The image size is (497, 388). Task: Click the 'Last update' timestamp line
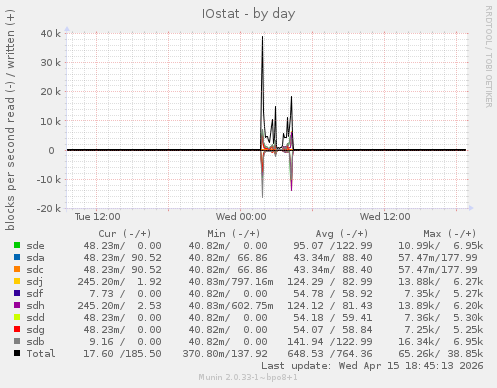[372, 366]
